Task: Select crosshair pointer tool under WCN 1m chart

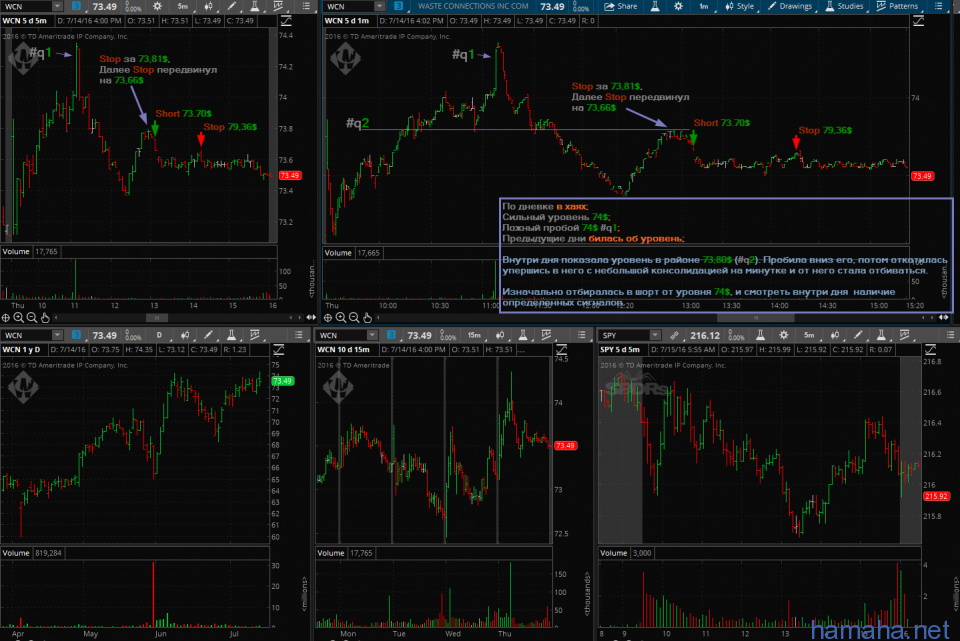Action: (328, 317)
